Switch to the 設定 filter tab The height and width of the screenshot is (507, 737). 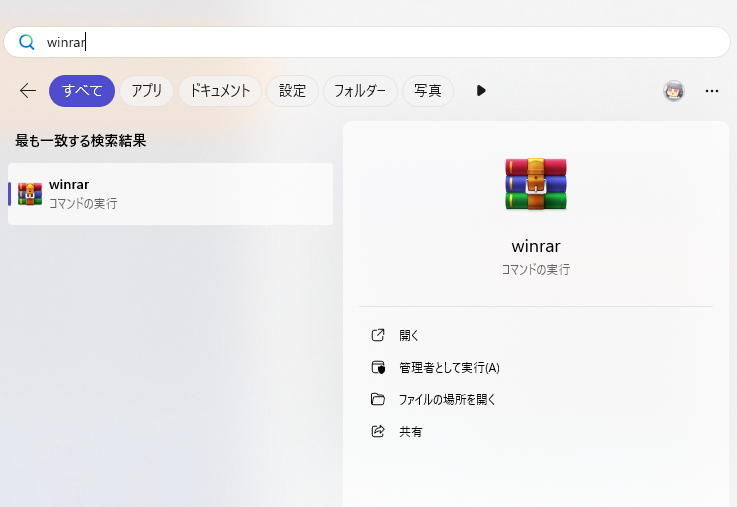point(292,91)
